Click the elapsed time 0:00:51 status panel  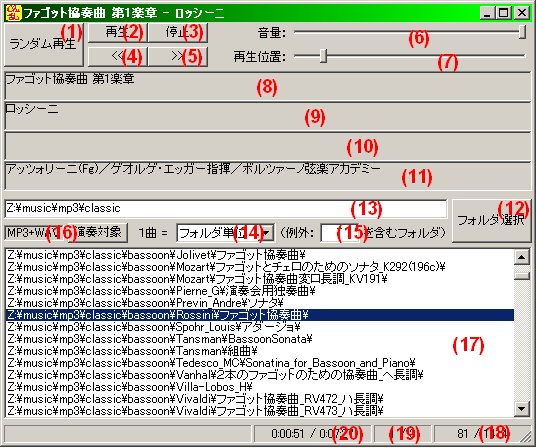pos(312,434)
